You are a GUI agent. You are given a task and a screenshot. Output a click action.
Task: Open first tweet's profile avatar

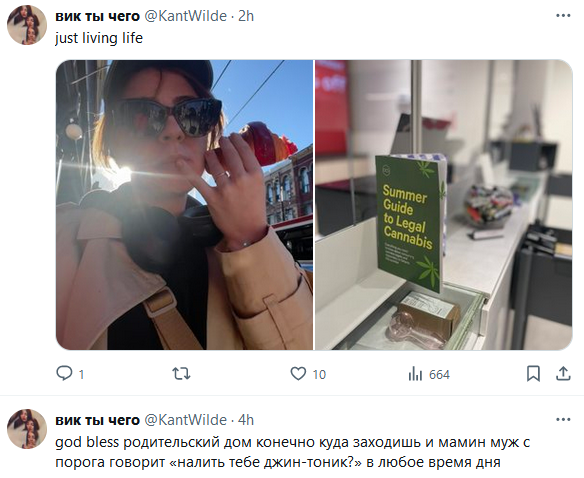27,25
